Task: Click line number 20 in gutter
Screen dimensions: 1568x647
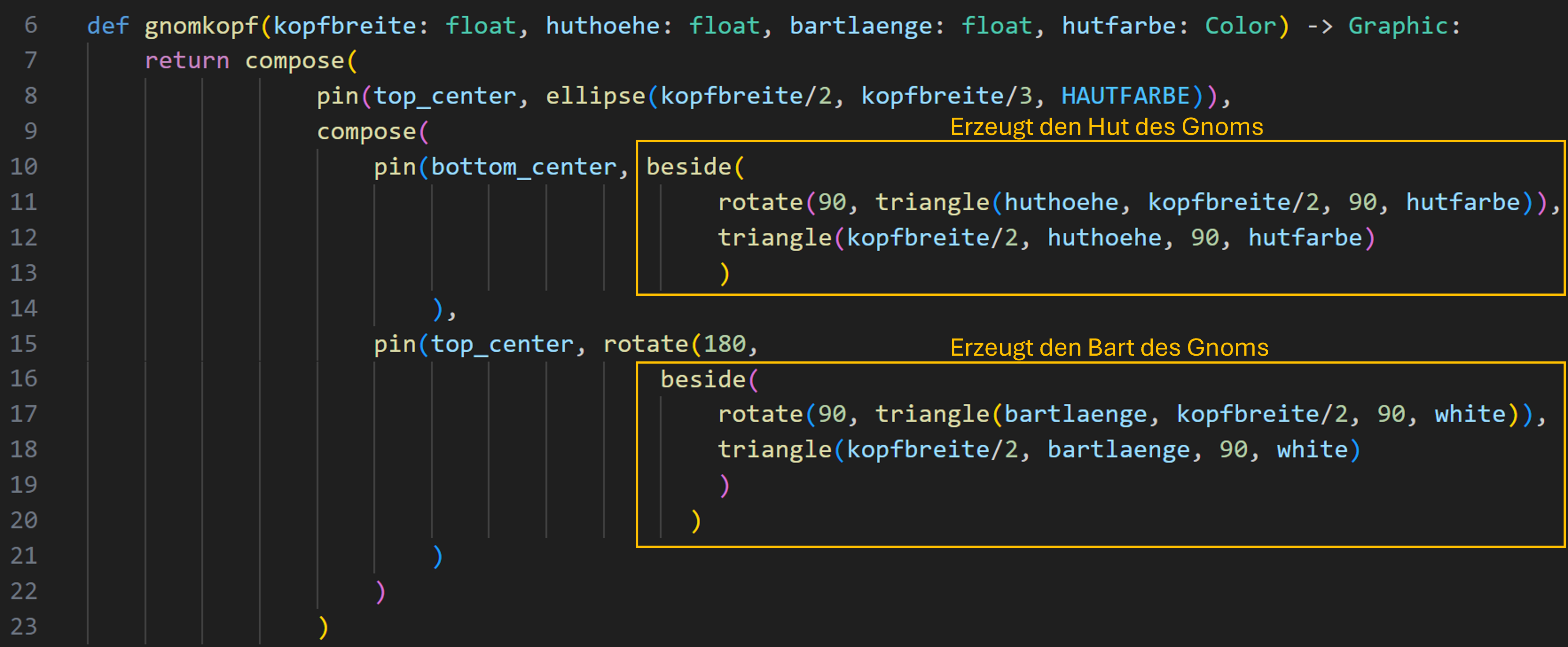Action: (24, 521)
